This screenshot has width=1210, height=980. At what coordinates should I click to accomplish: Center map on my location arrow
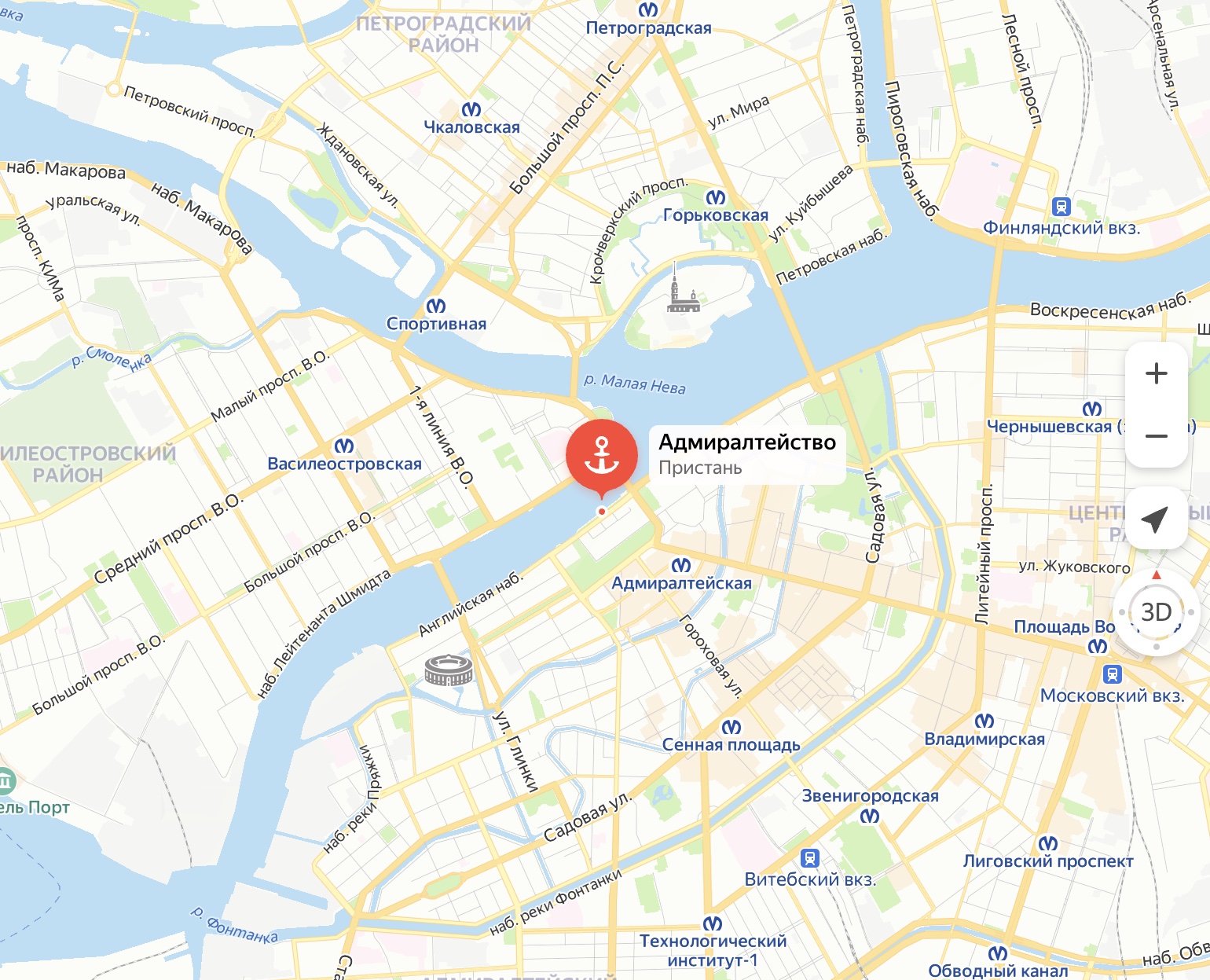(x=1156, y=518)
